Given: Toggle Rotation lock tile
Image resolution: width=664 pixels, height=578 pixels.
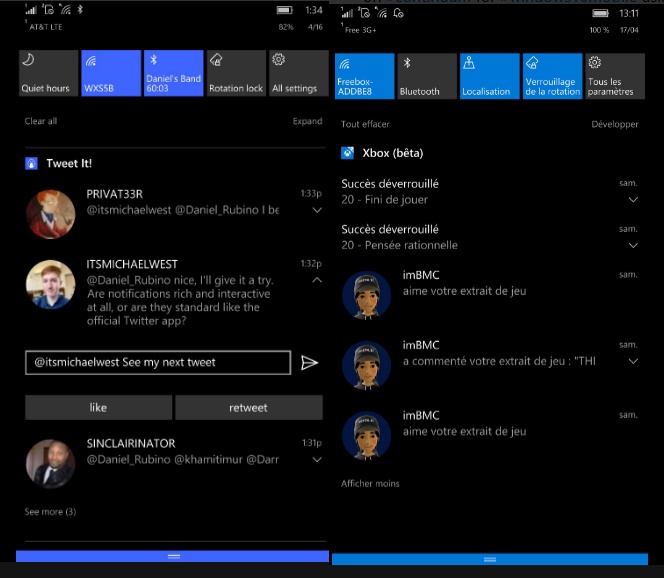Looking at the screenshot, I should 235,74.
